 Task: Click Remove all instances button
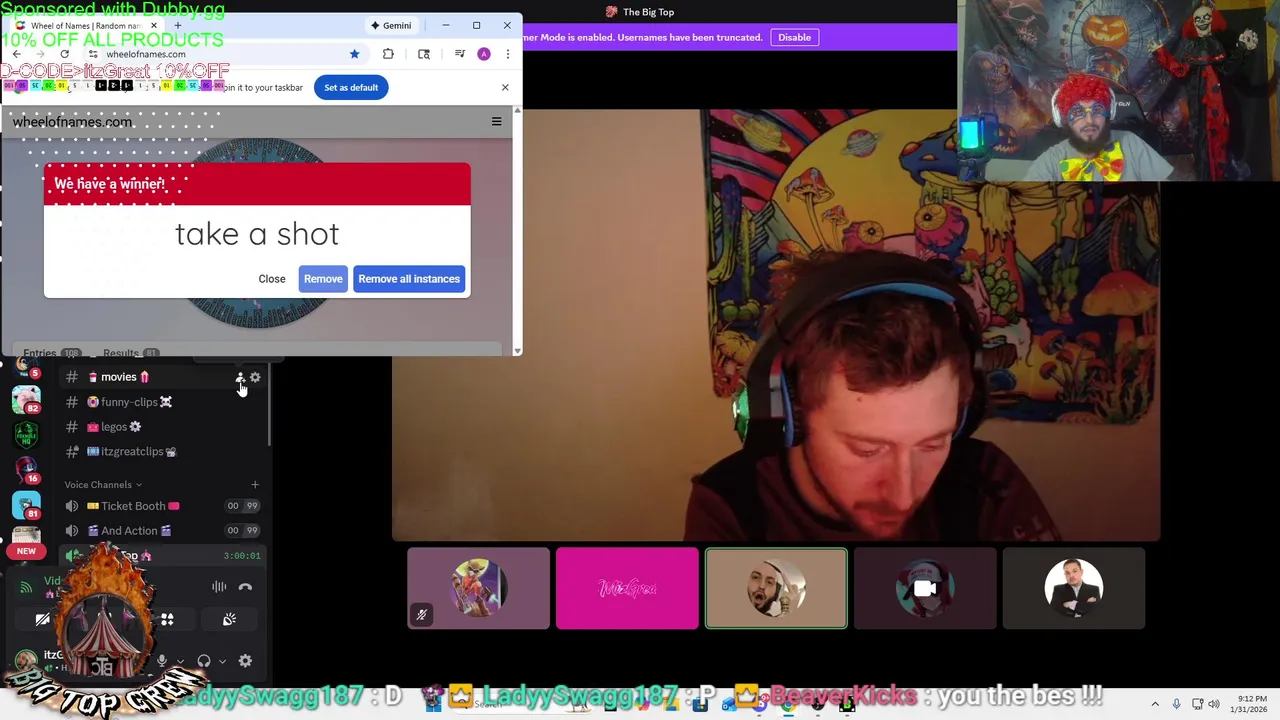(409, 279)
